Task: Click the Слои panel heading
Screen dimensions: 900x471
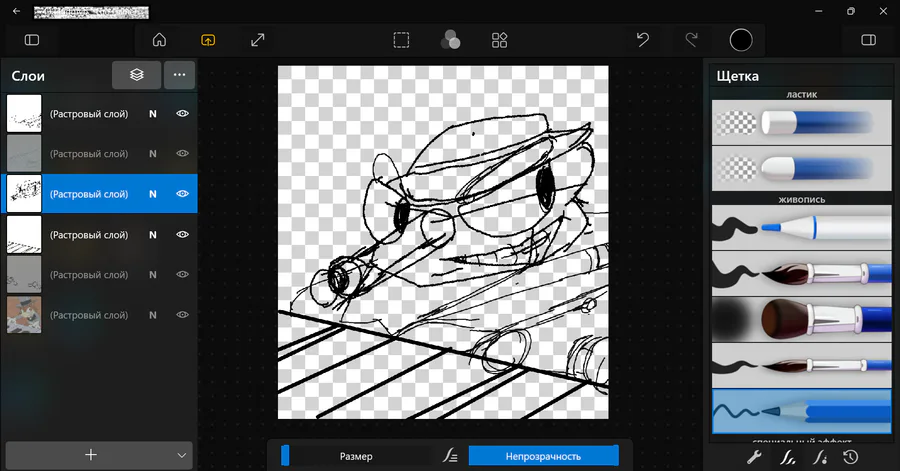Action: [28, 76]
